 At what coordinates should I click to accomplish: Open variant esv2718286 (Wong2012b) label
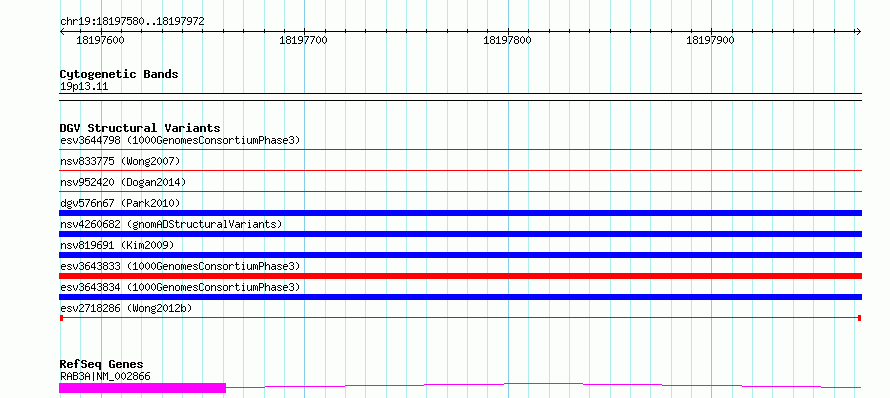126,308
